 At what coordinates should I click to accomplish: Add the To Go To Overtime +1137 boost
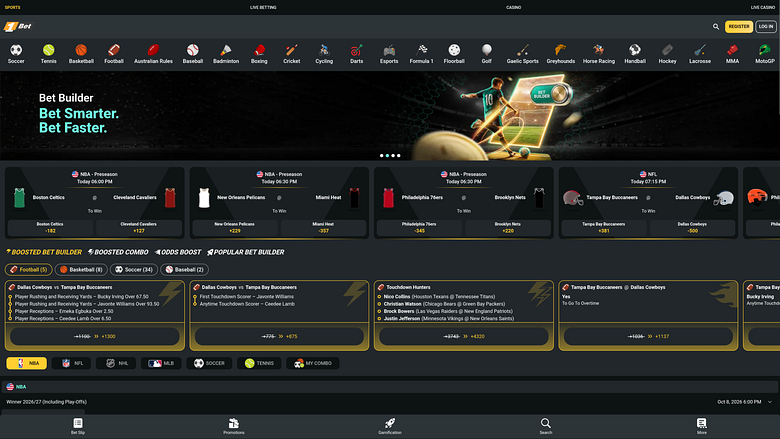point(648,337)
